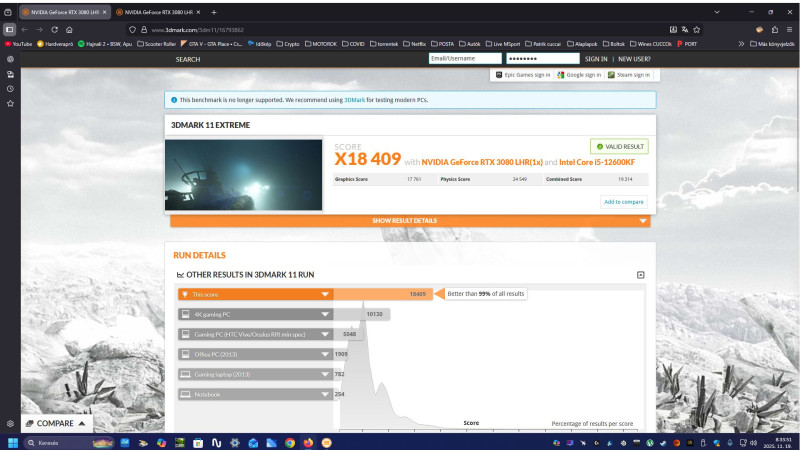Click the Windows taskbar search box
The height and width of the screenshot is (450, 800).
(68, 443)
